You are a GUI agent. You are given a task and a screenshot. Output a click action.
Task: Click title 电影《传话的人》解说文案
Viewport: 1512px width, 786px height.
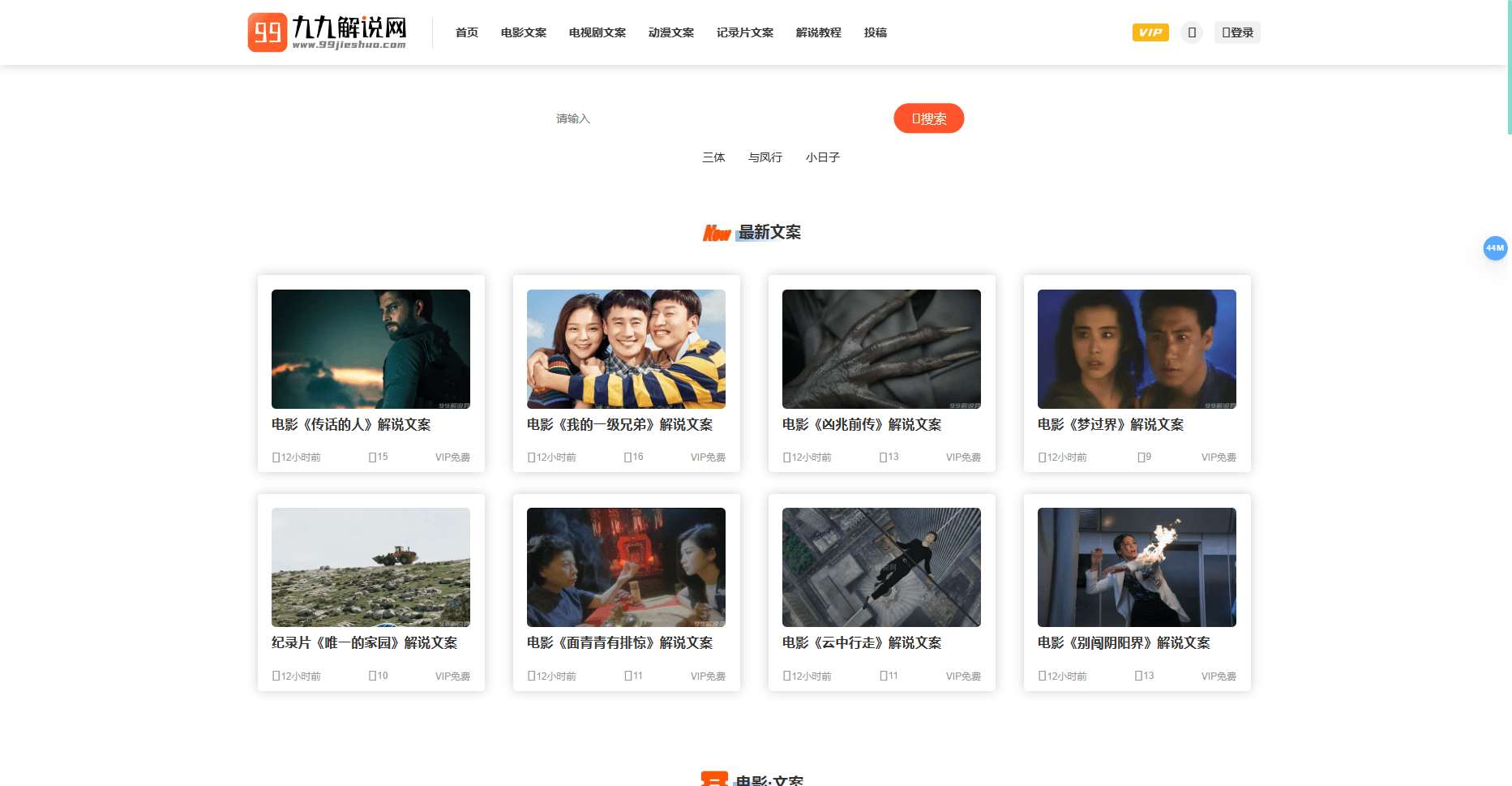click(x=351, y=424)
